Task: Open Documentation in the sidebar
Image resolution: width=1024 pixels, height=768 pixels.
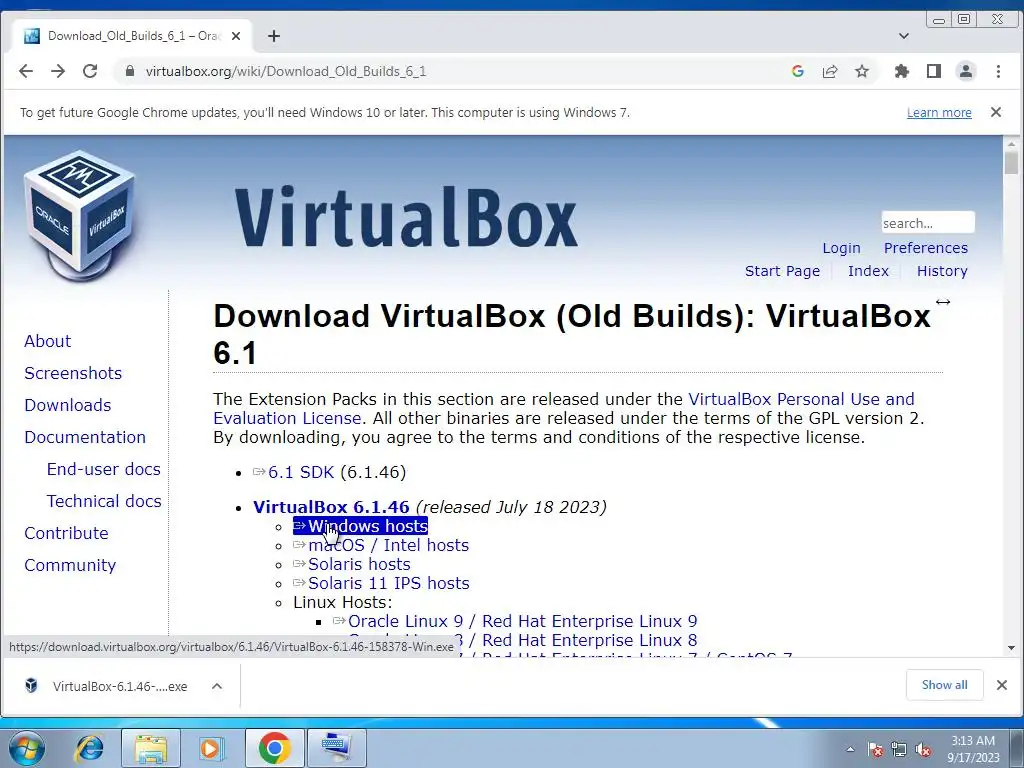Action: pos(85,437)
